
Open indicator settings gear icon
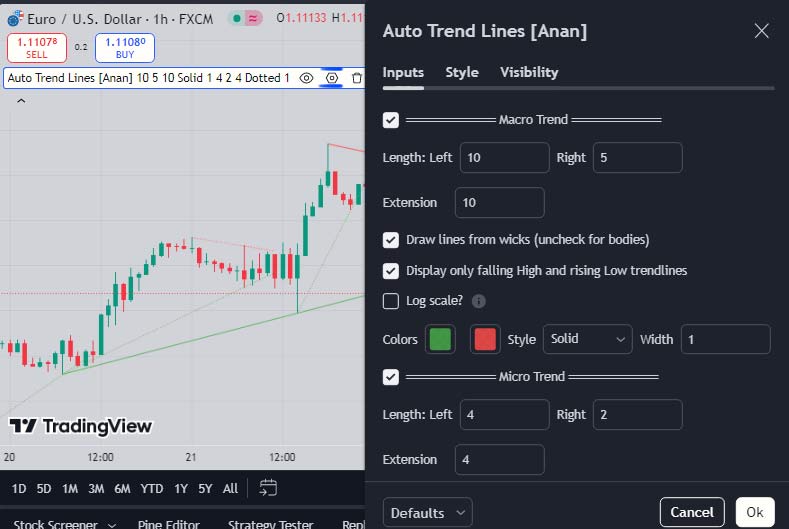332,78
